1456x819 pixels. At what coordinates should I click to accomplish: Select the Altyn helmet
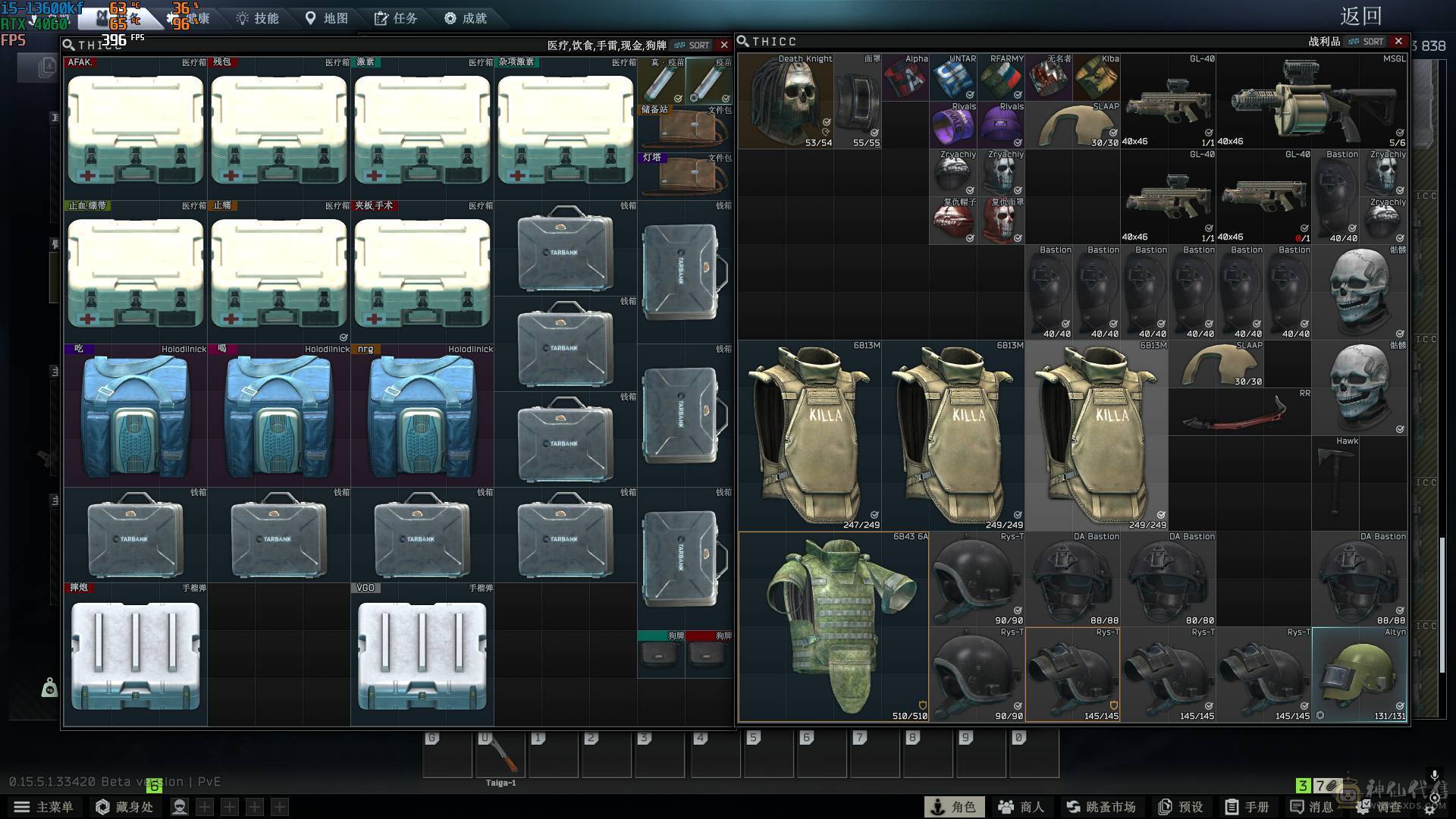coord(1360,674)
